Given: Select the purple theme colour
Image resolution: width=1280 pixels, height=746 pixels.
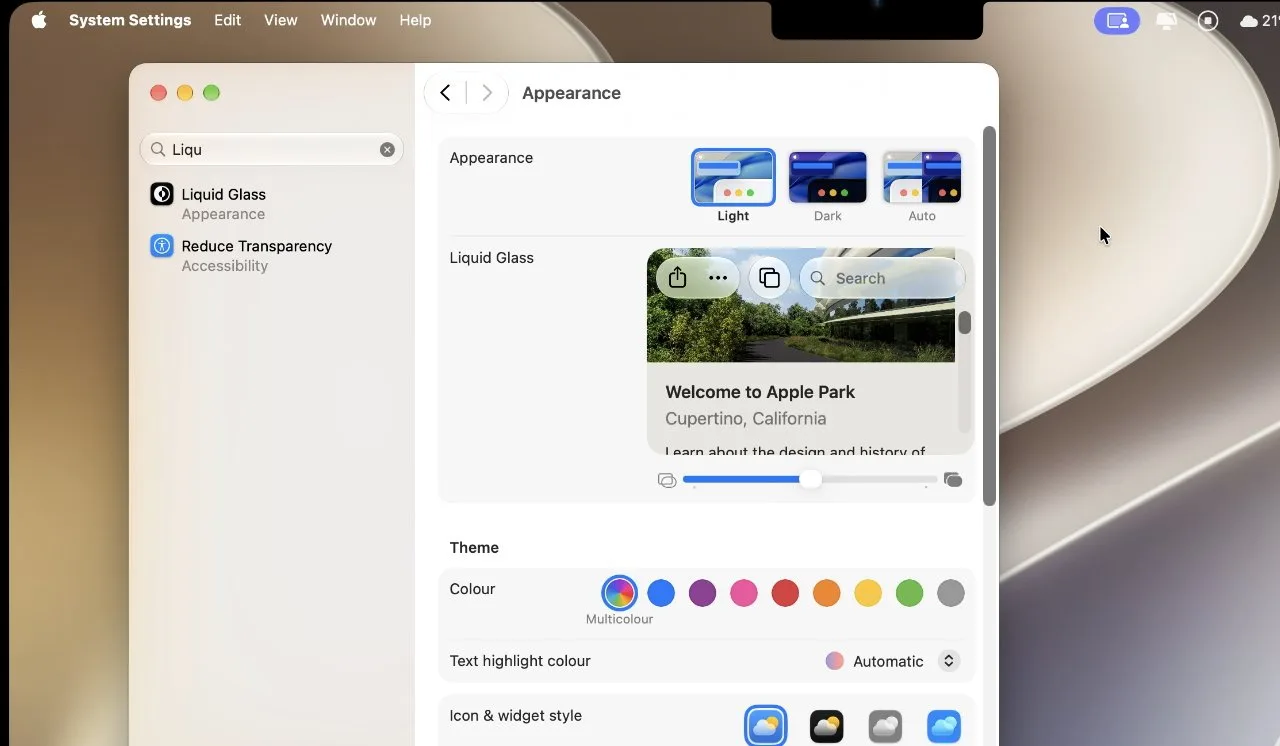Looking at the screenshot, I should 702,593.
